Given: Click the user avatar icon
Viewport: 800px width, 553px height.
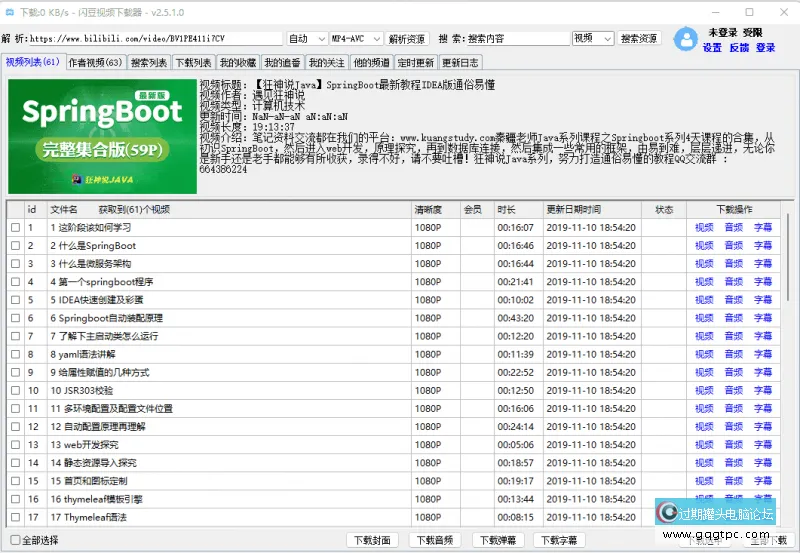Looking at the screenshot, I should pyautogui.click(x=686, y=39).
